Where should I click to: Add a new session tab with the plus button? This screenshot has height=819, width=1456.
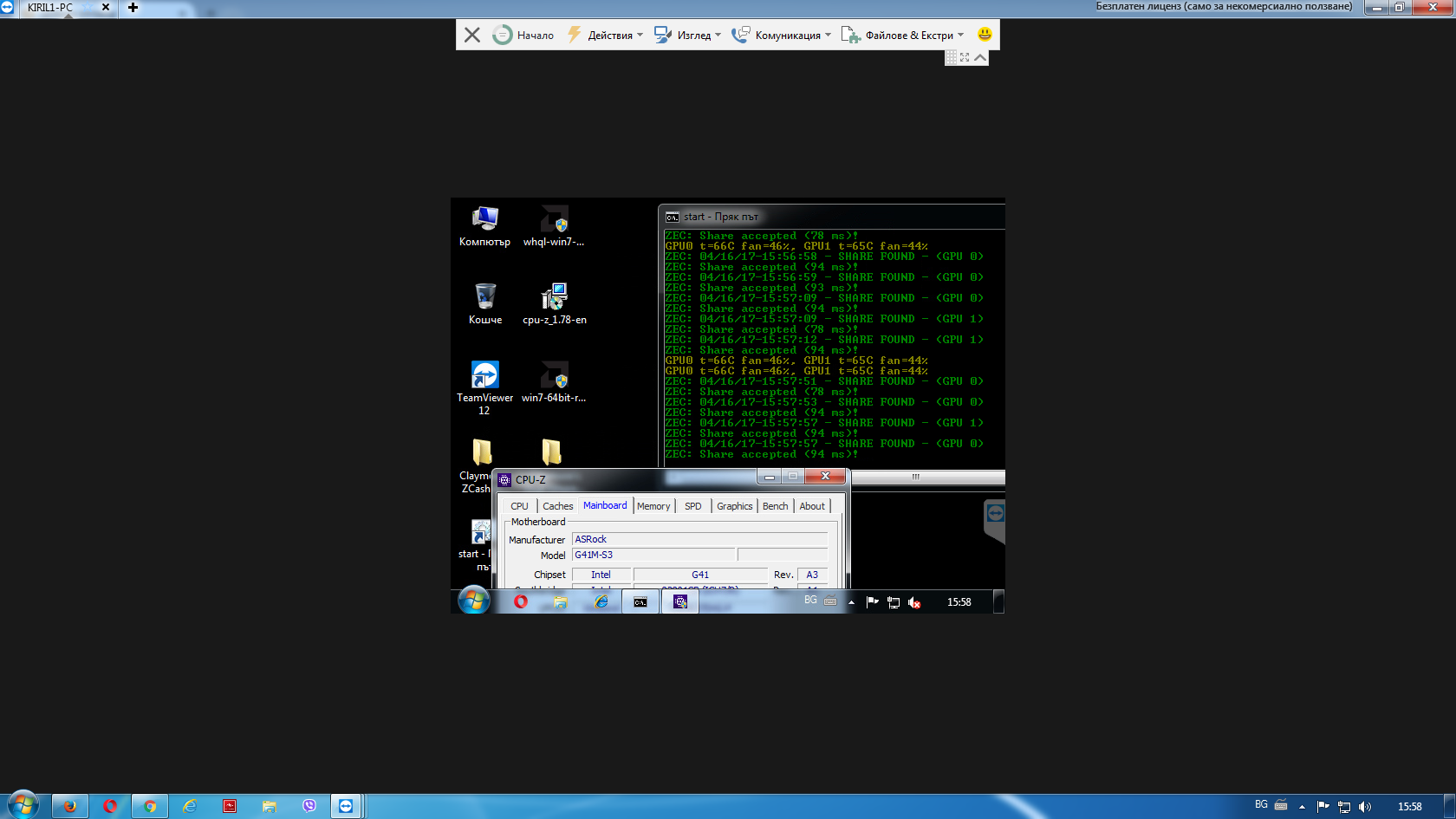point(133,7)
